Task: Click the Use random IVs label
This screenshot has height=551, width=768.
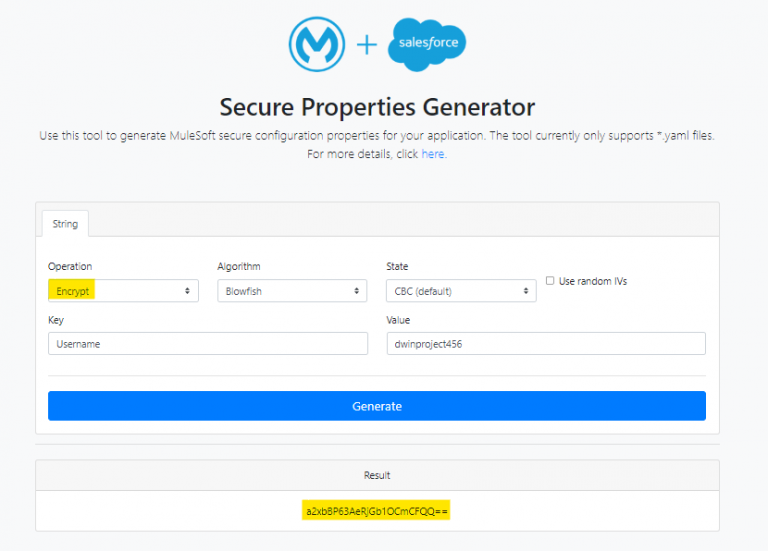Action: coord(593,281)
